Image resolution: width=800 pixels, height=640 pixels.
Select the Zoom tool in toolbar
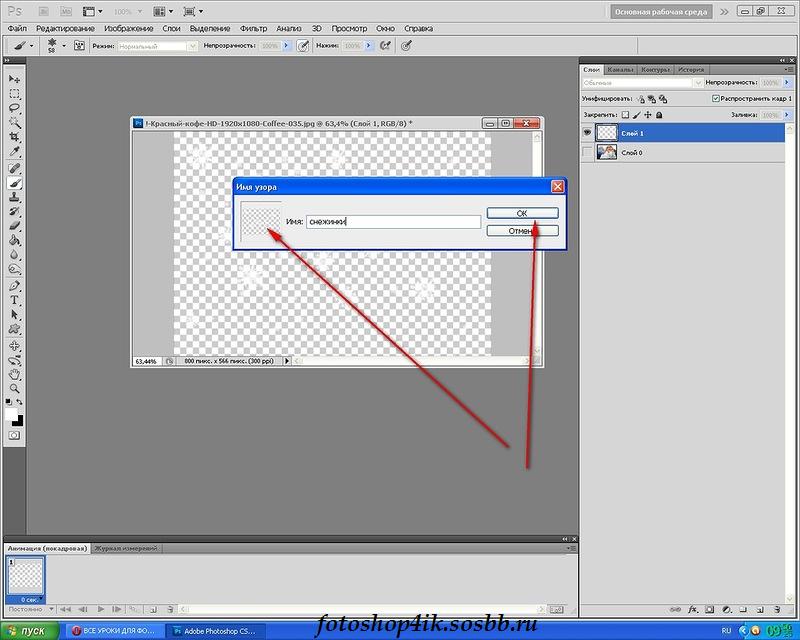pyautogui.click(x=14, y=389)
